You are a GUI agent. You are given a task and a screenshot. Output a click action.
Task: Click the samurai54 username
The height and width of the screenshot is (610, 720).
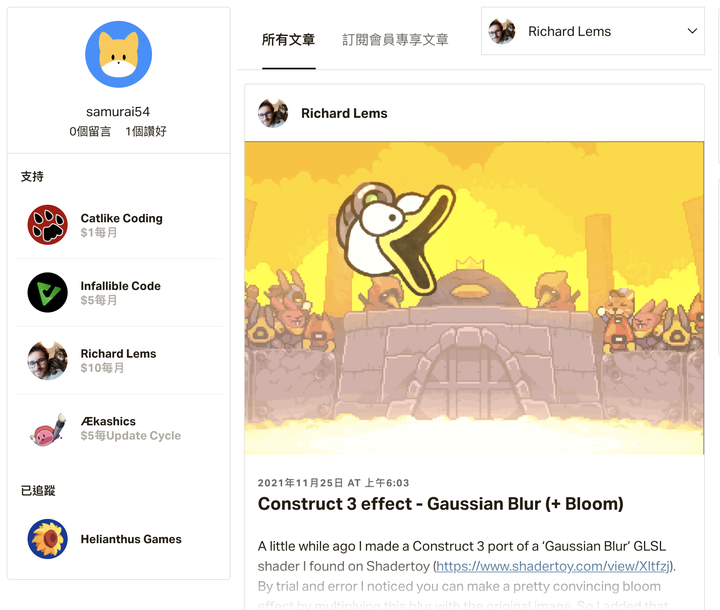click(118, 112)
